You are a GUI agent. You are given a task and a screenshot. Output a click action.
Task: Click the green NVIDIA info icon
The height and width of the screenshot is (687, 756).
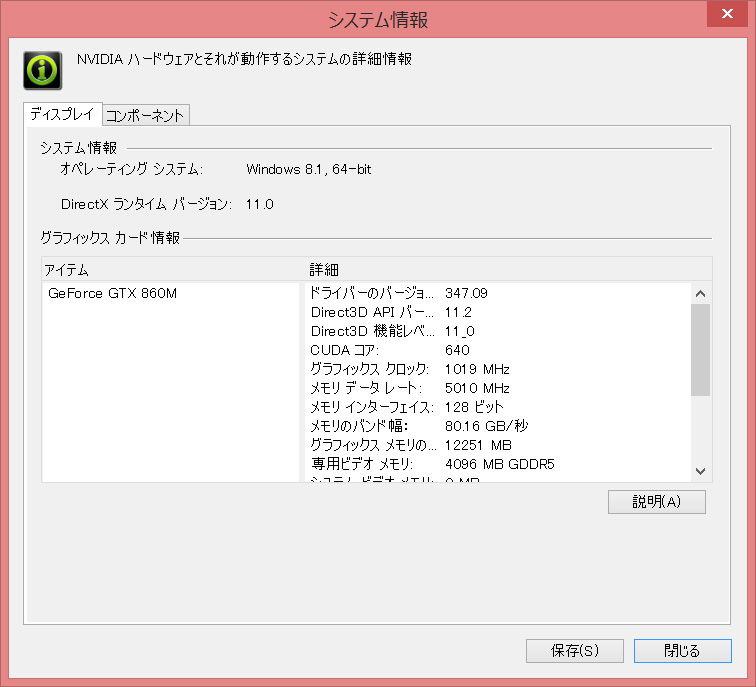coord(42,70)
